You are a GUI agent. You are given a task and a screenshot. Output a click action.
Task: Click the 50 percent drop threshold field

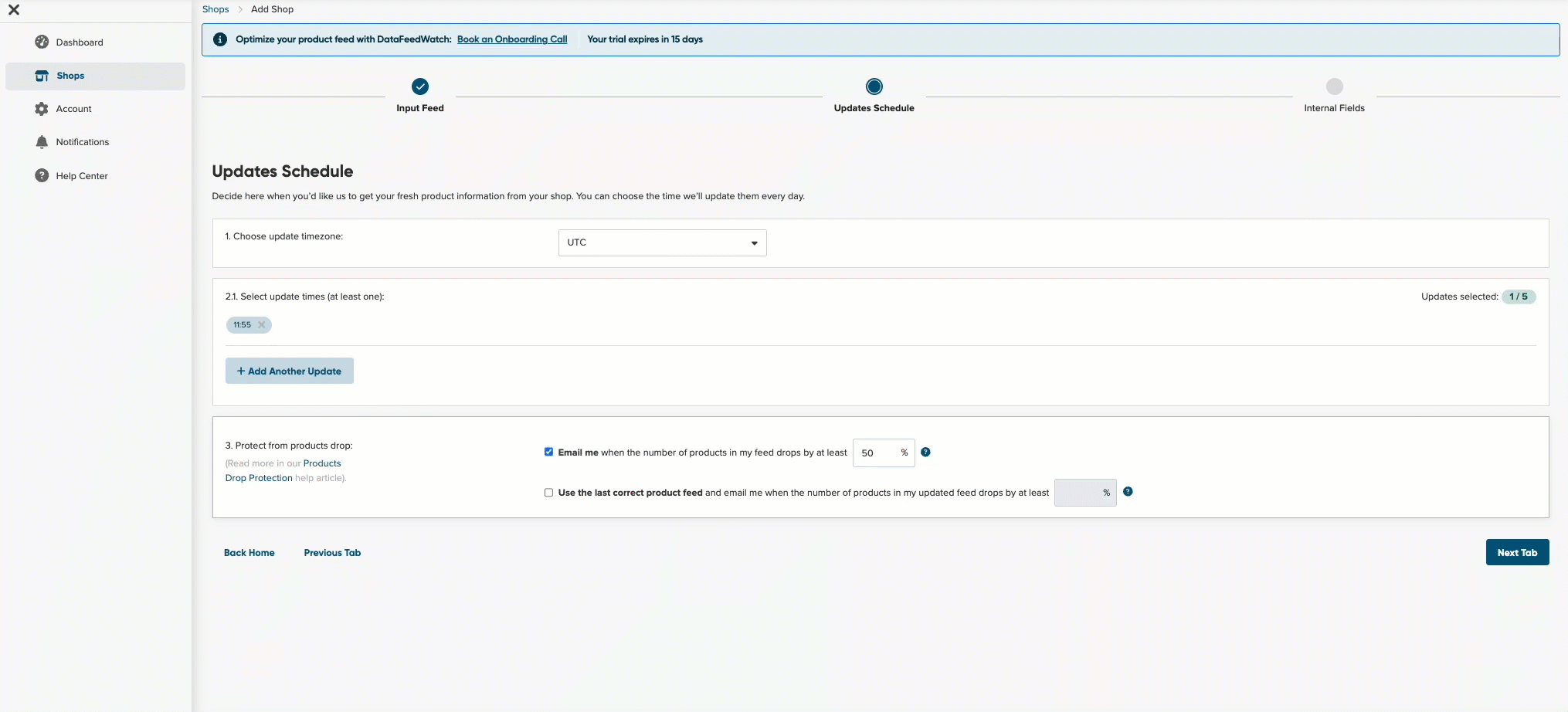(884, 453)
